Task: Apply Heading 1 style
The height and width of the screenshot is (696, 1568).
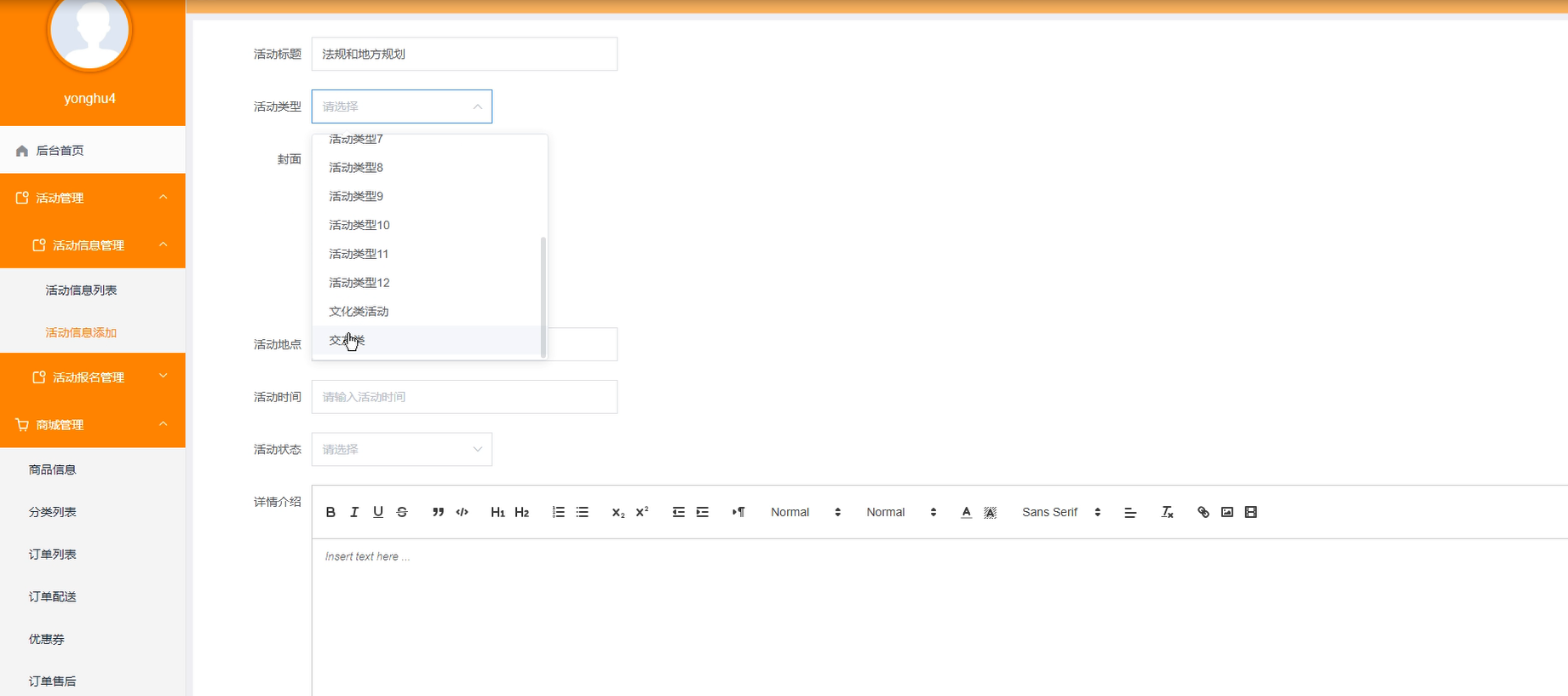Action: tap(497, 512)
